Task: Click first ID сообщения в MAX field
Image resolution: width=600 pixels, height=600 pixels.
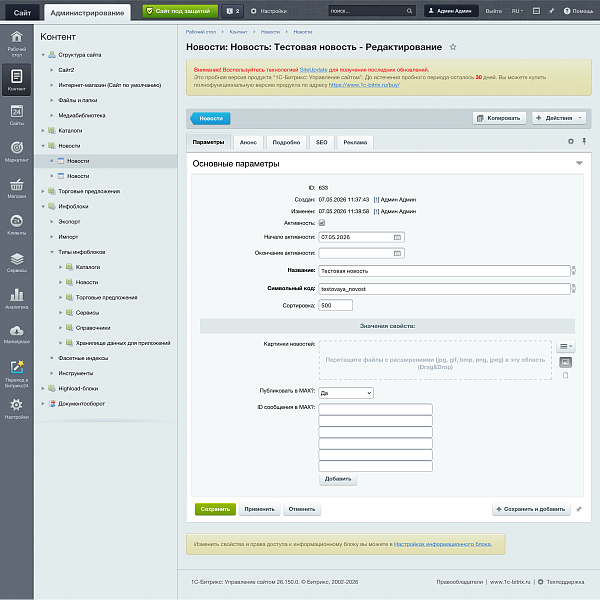Action: pos(375,409)
